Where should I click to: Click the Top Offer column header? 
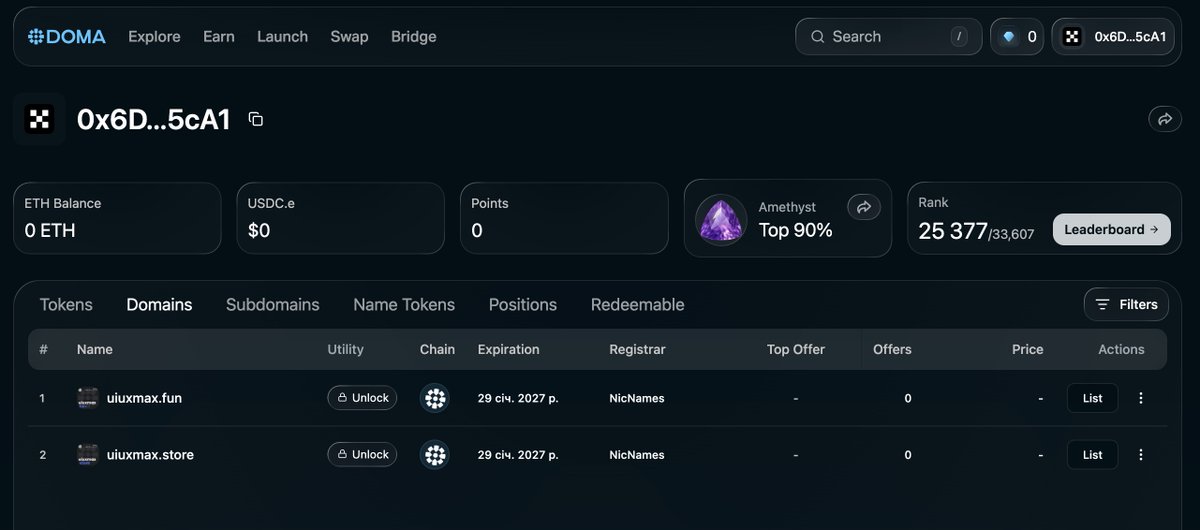click(x=796, y=350)
